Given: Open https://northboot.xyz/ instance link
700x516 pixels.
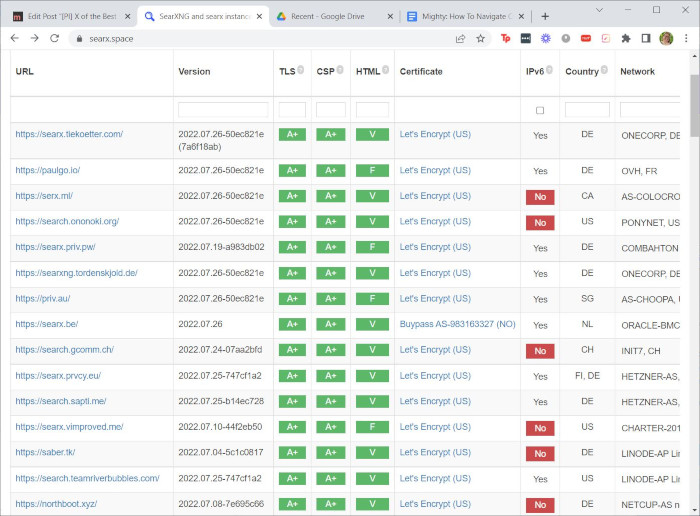Looking at the screenshot, I should (56, 504).
